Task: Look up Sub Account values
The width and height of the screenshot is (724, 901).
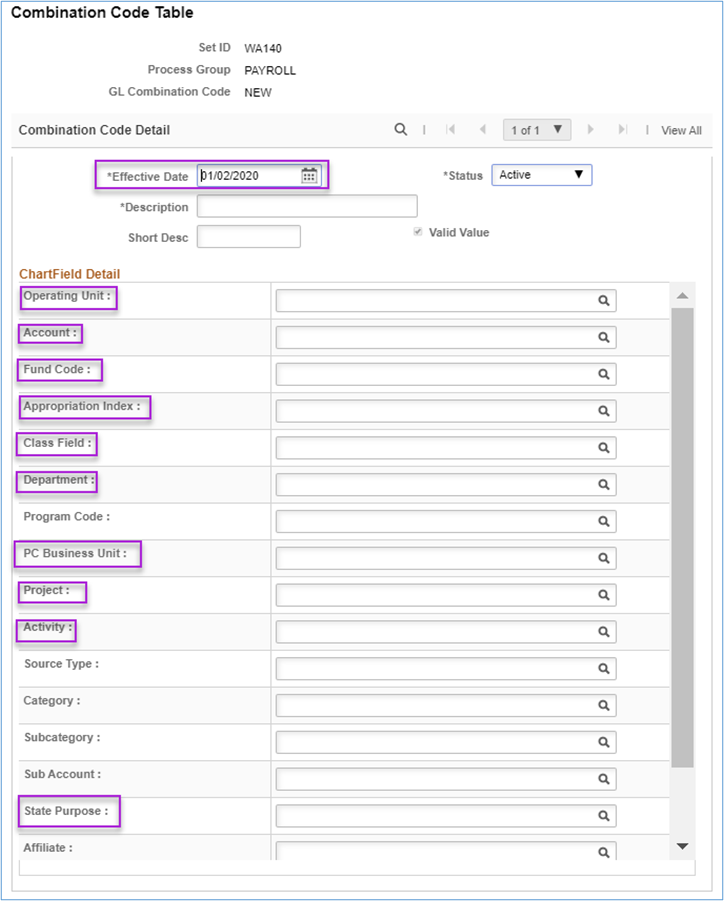Action: click(x=603, y=779)
